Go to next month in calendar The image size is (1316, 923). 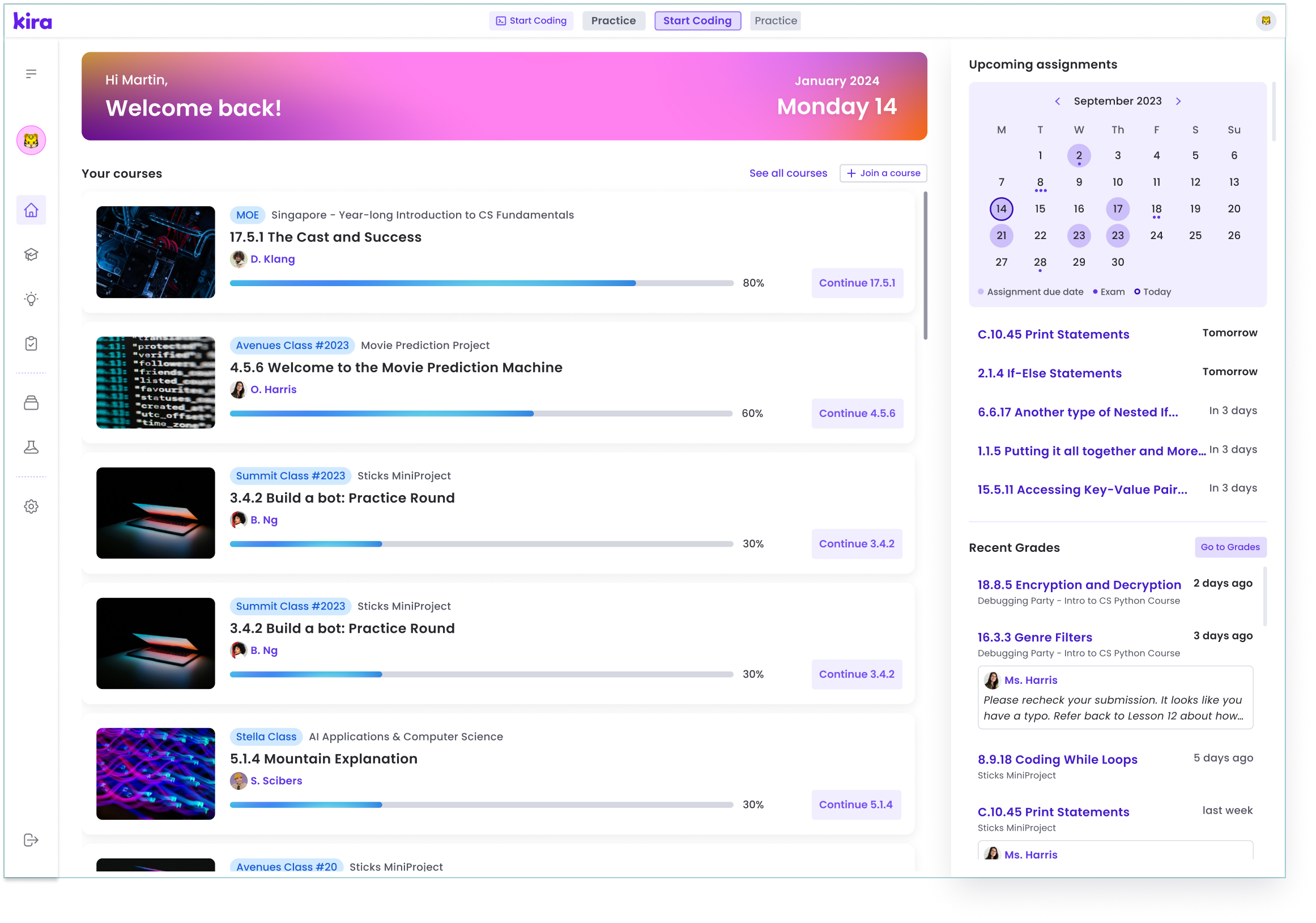(x=1178, y=101)
